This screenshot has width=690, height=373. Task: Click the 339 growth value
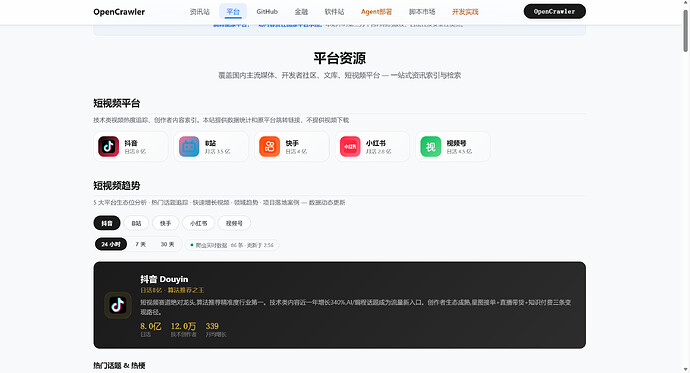pos(212,326)
